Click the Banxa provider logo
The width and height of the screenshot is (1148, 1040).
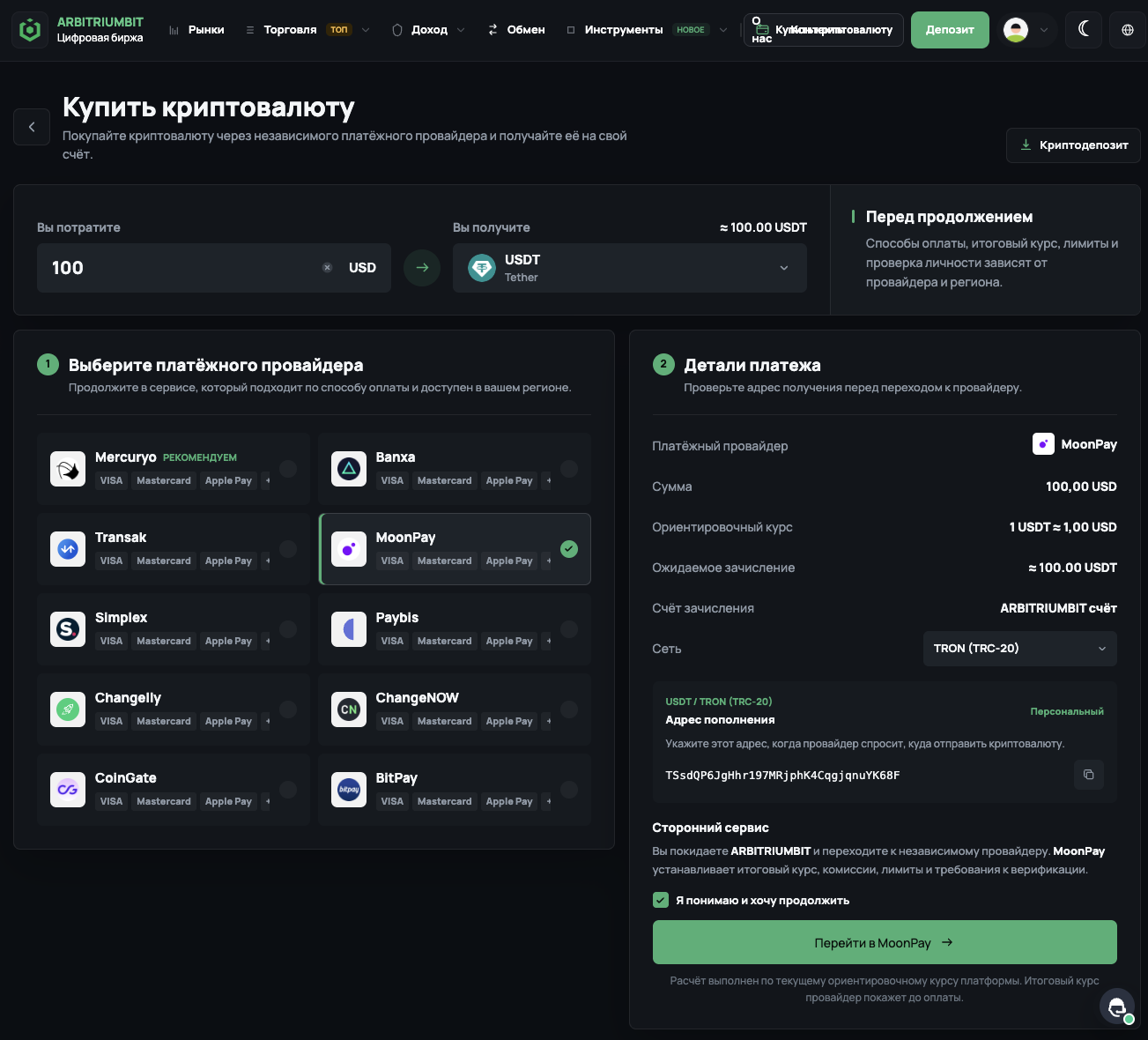tap(349, 469)
